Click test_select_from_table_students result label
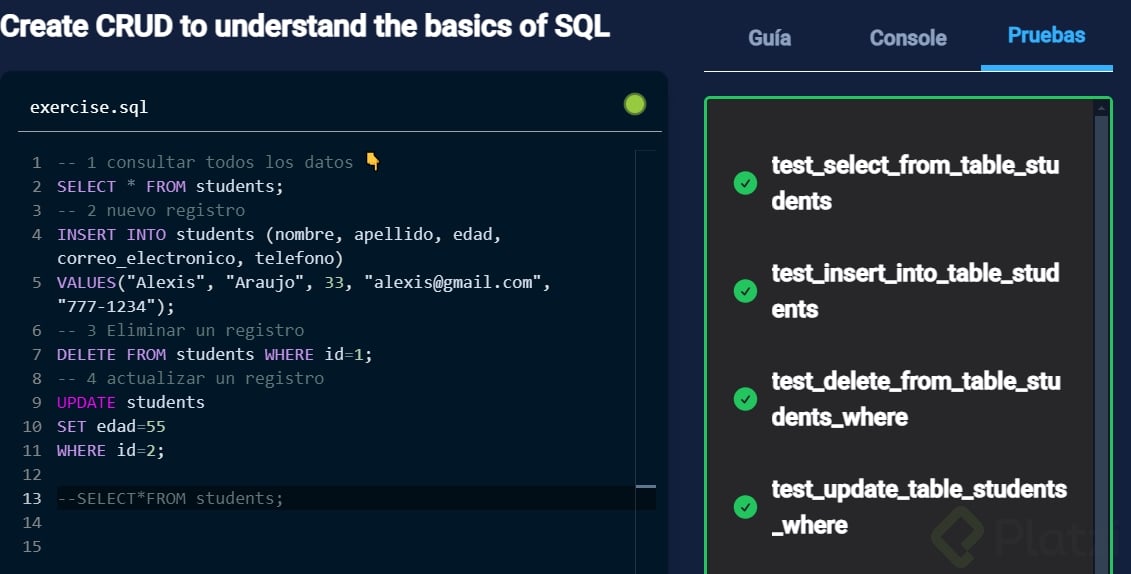 coord(914,183)
